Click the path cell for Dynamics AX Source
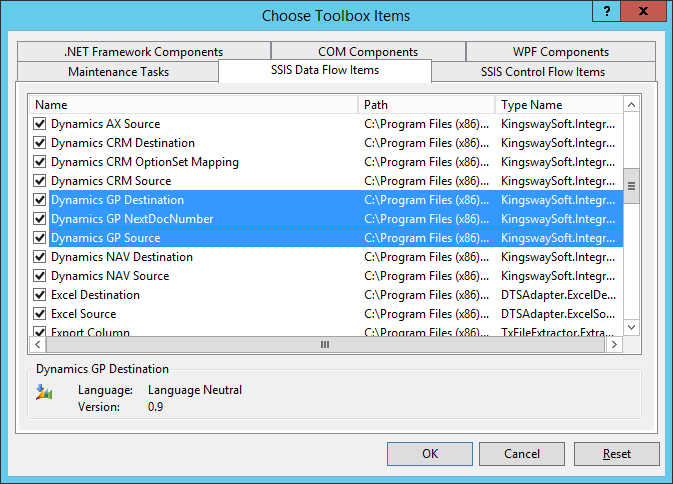 [x=427, y=124]
